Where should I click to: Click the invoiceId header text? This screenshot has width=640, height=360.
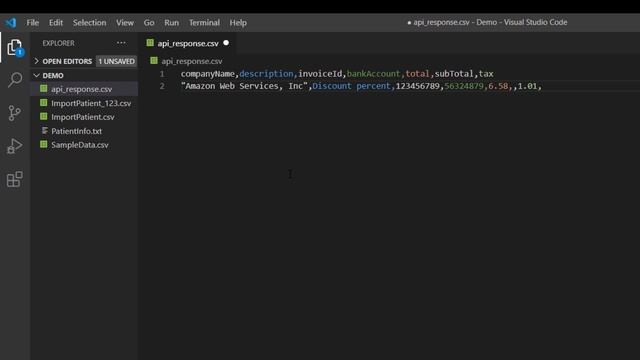320,74
